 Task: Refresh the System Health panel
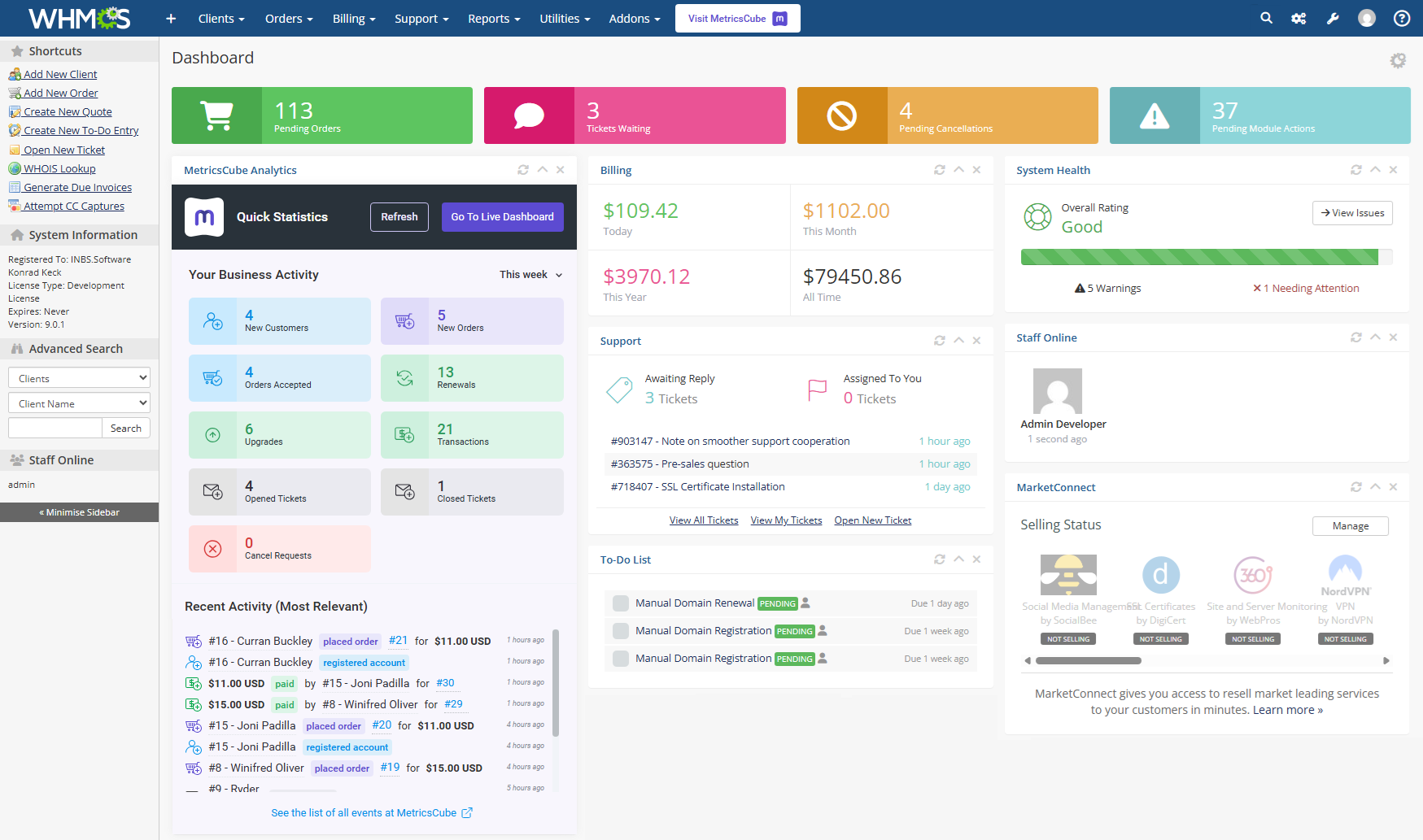pyautogui.click(x=1355, y=170)
